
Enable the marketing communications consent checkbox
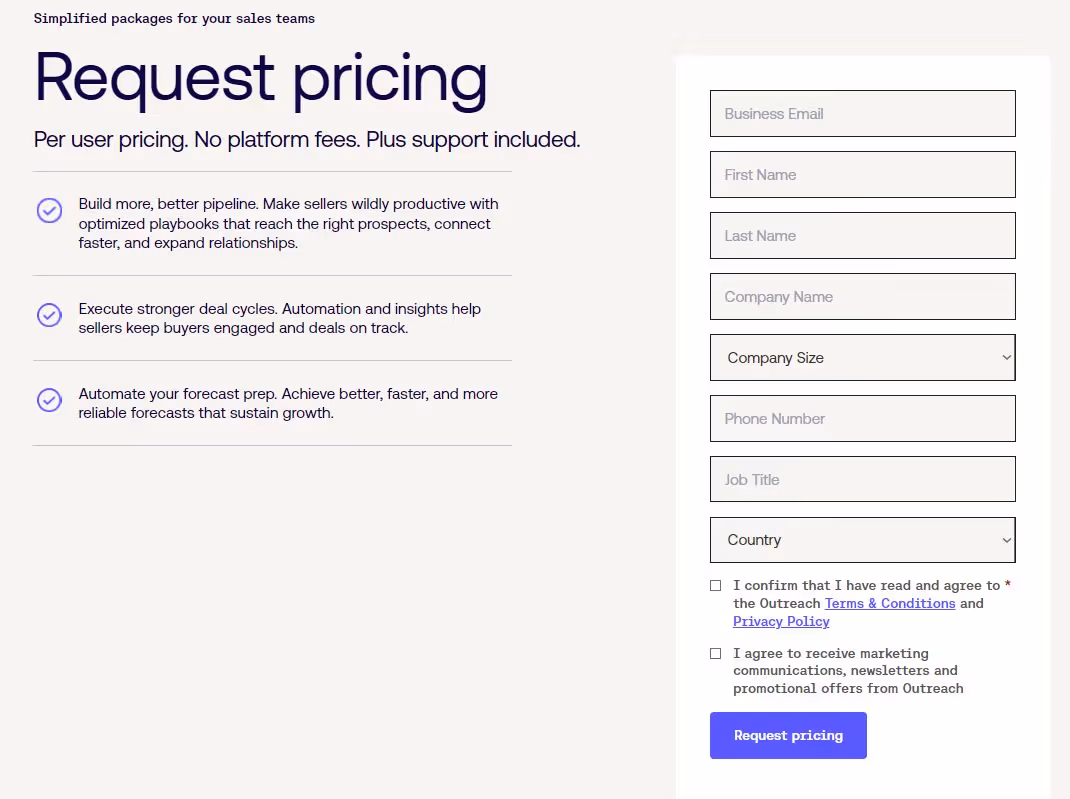point(715,653)
